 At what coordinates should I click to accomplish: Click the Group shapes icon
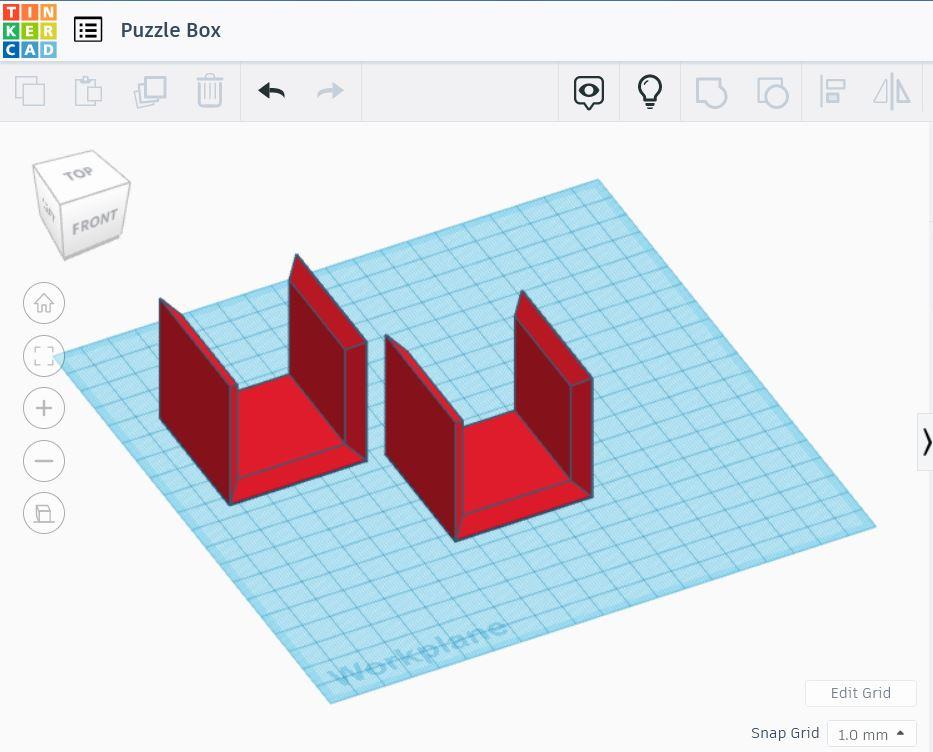pyautogui.click(x=711, y=92)
